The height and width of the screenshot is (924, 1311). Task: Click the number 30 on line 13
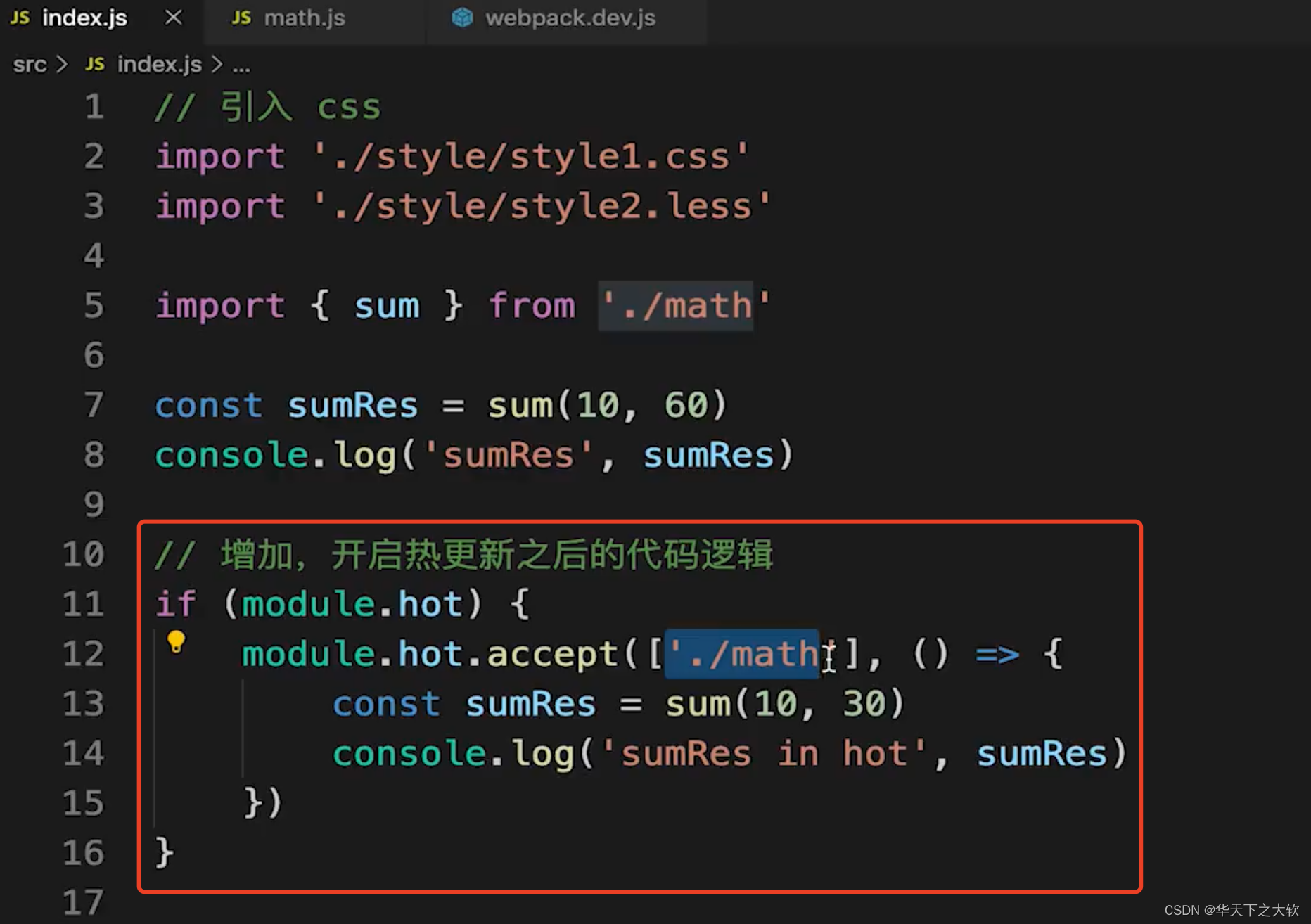click(x=864, y=704)
